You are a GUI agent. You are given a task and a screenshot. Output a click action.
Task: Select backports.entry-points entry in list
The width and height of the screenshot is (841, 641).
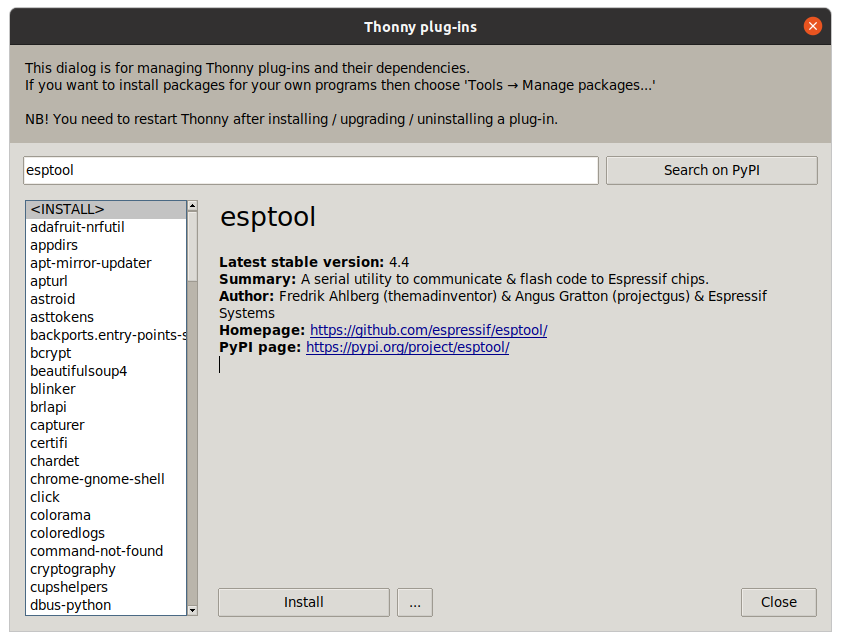coord(106,335)
